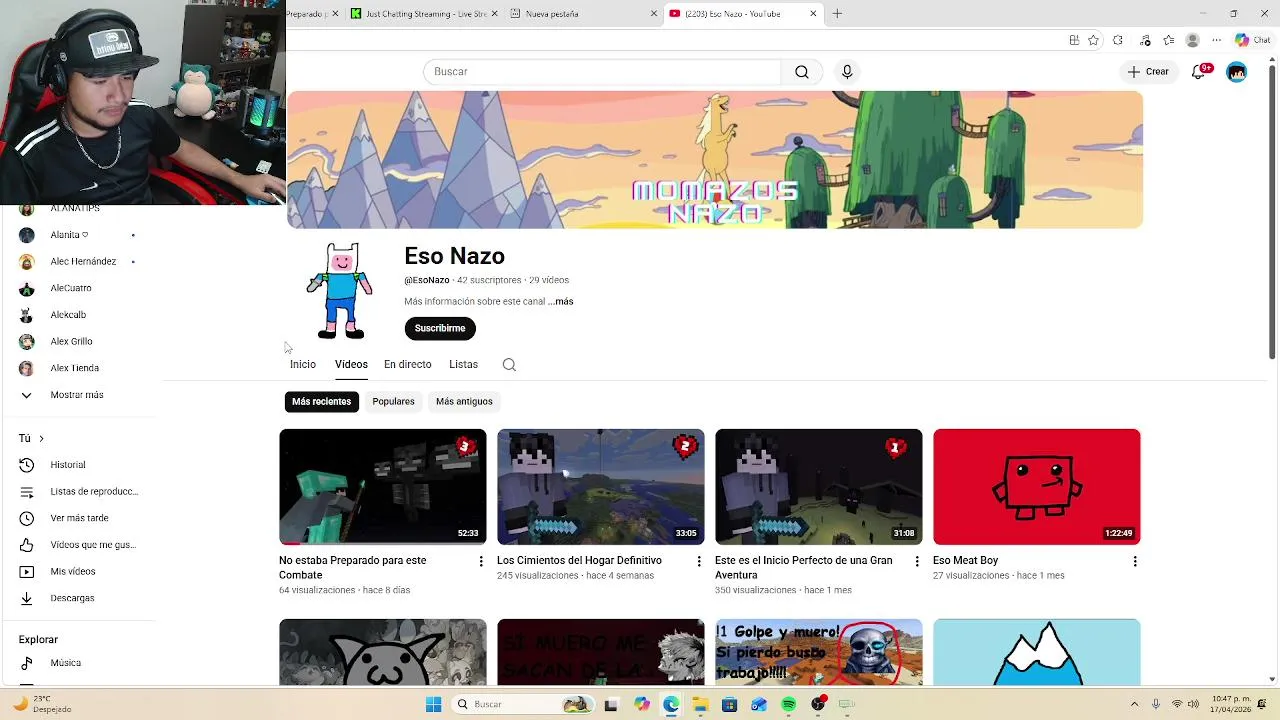Start voice search with the microphone icon
Image resolution: width=1280 pixels, height=720 pixels.
pyautogui.click(x=847, y=72)
